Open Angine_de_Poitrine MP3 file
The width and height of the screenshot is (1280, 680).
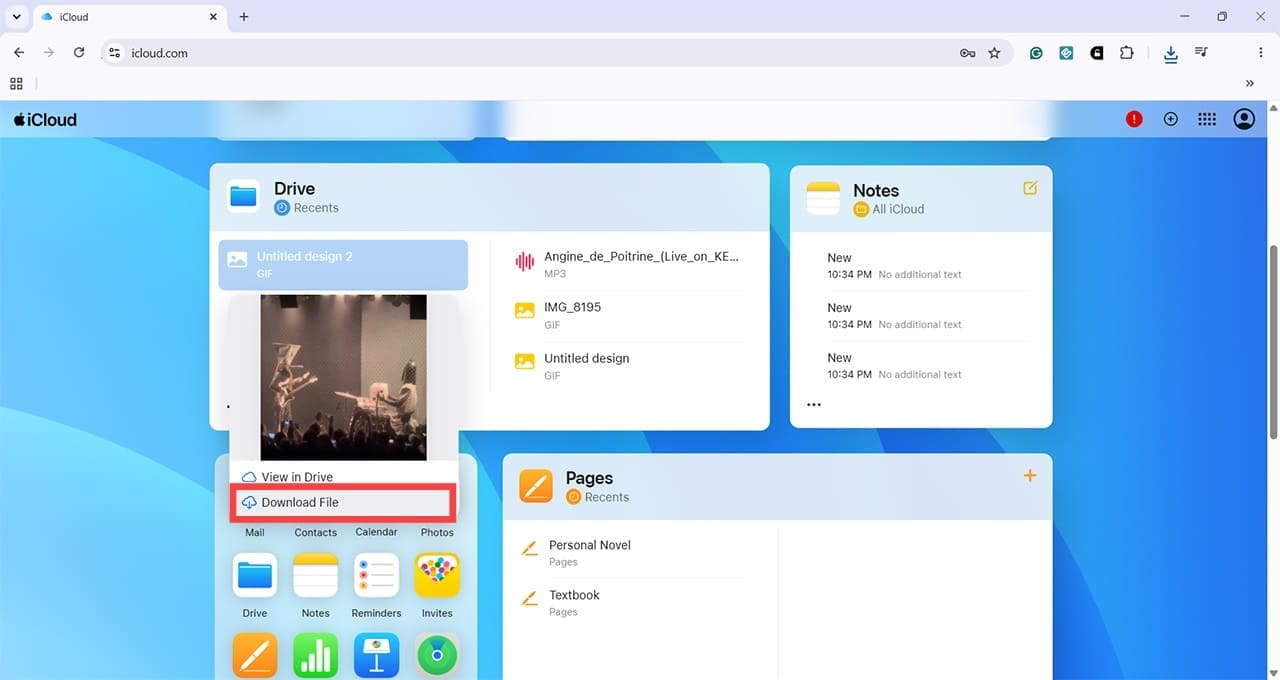tap(627, 264)
